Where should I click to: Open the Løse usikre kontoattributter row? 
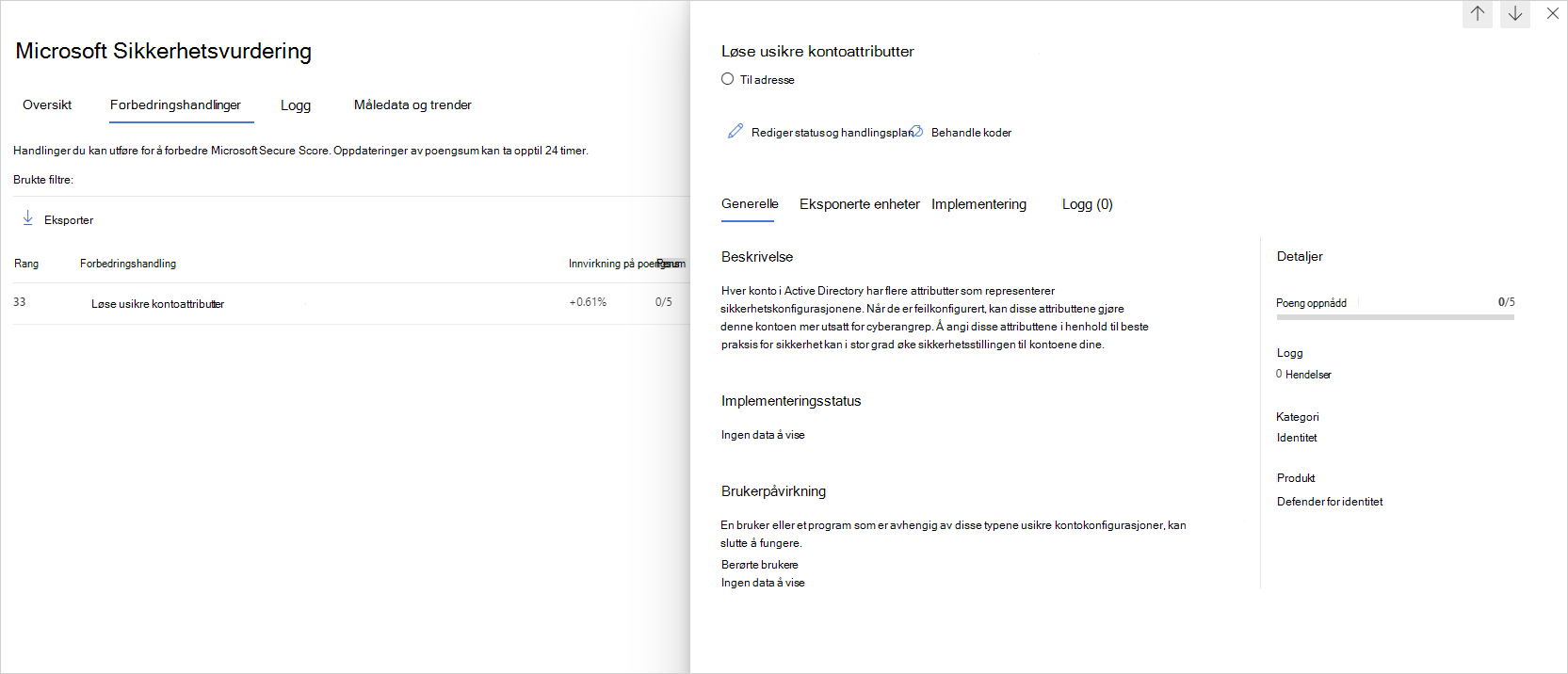pyautogui.click(x=349, y=303)
